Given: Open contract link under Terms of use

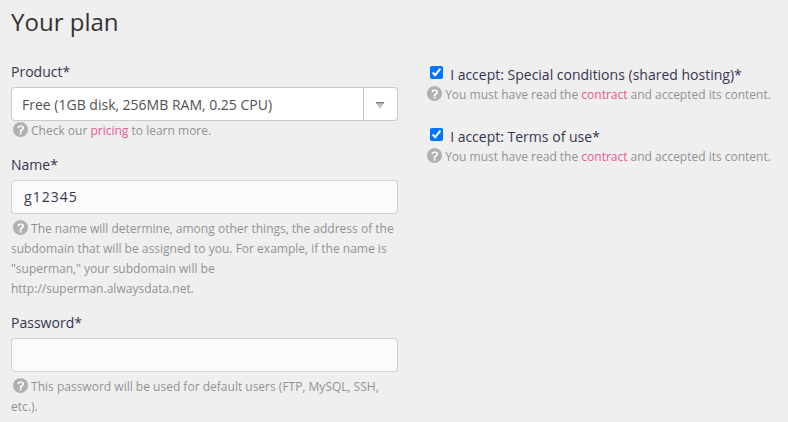Looking at the screenshot, I should click(604, 156).
